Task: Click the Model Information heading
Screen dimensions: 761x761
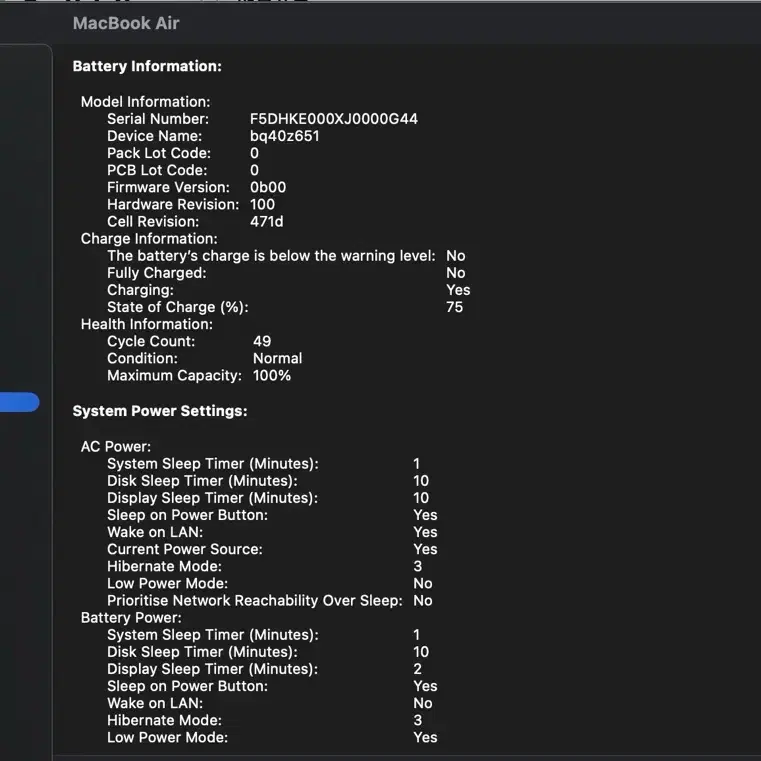Action: tap(146, 102)
